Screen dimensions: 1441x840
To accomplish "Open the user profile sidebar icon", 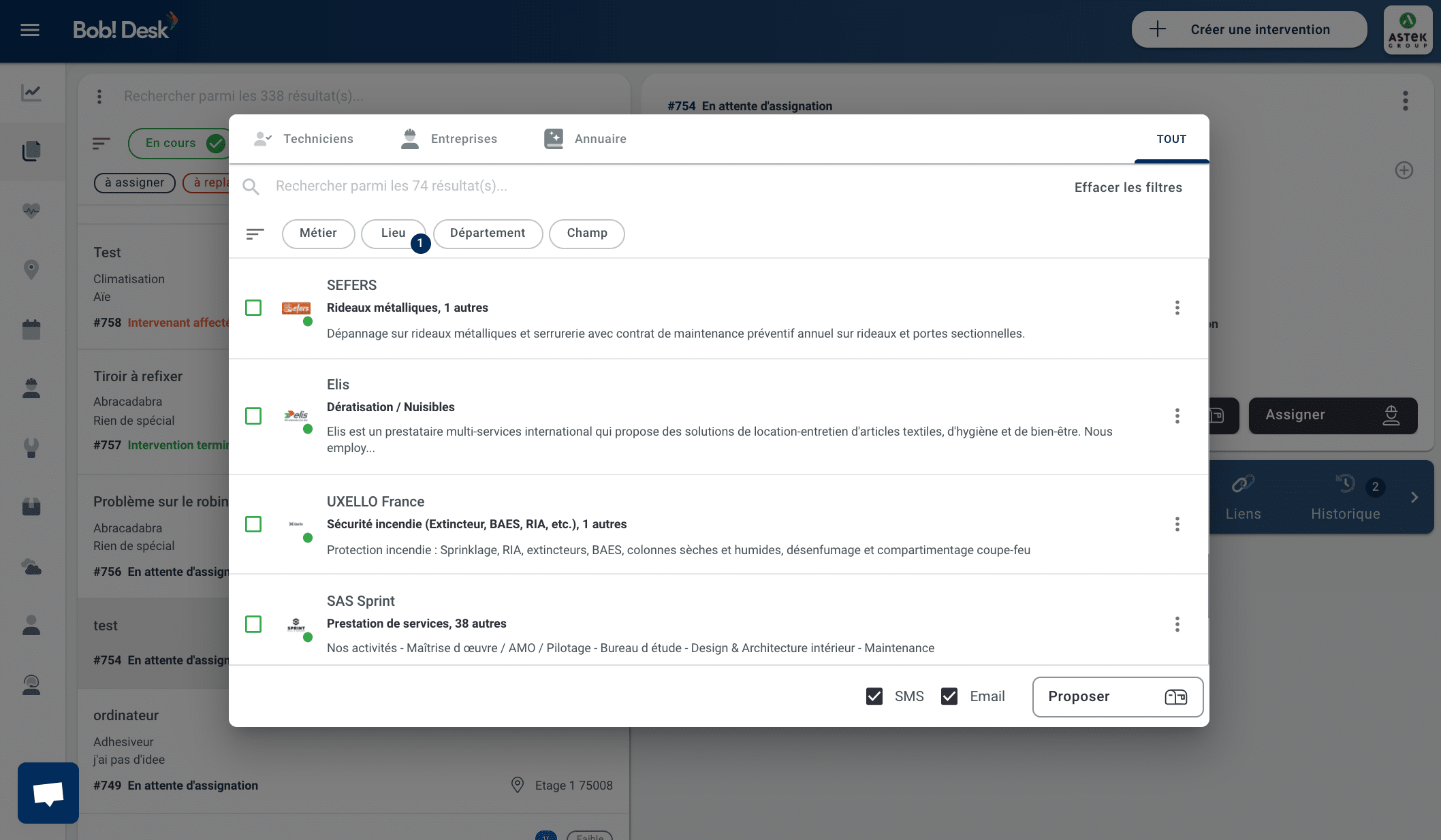I will pyautogui.click(x=31, y=626).
